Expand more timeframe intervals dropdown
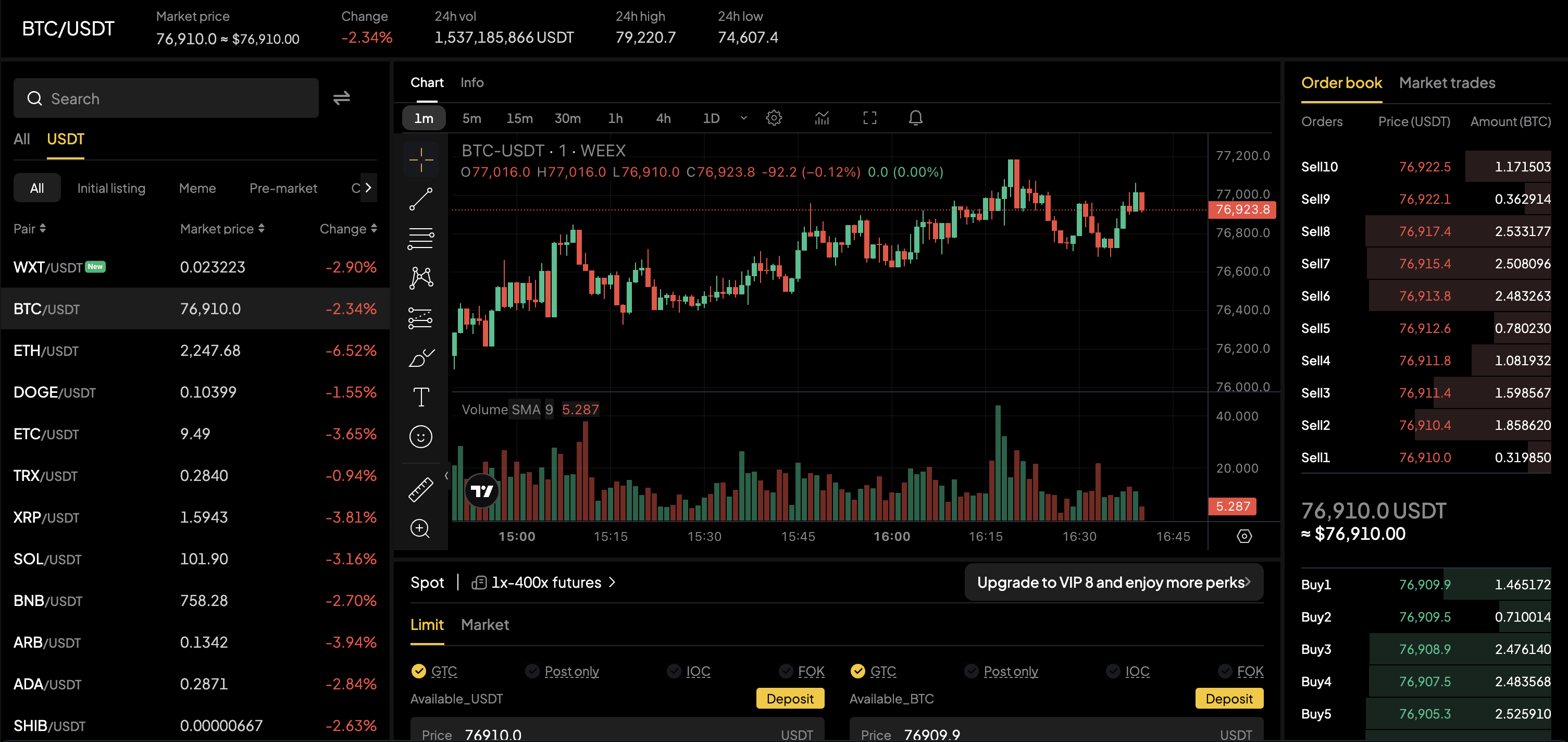The image size is (1568, 742). (x=743, y=118)
